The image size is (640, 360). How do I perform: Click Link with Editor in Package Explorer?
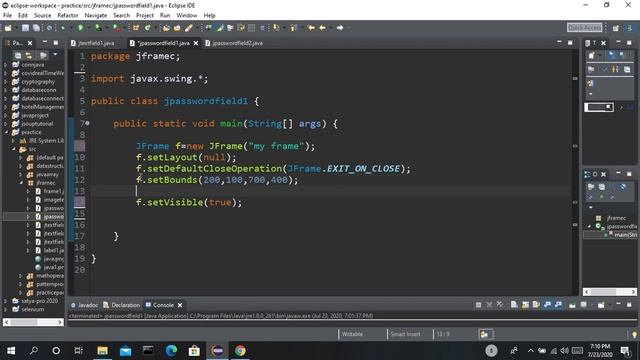point(29,55)
